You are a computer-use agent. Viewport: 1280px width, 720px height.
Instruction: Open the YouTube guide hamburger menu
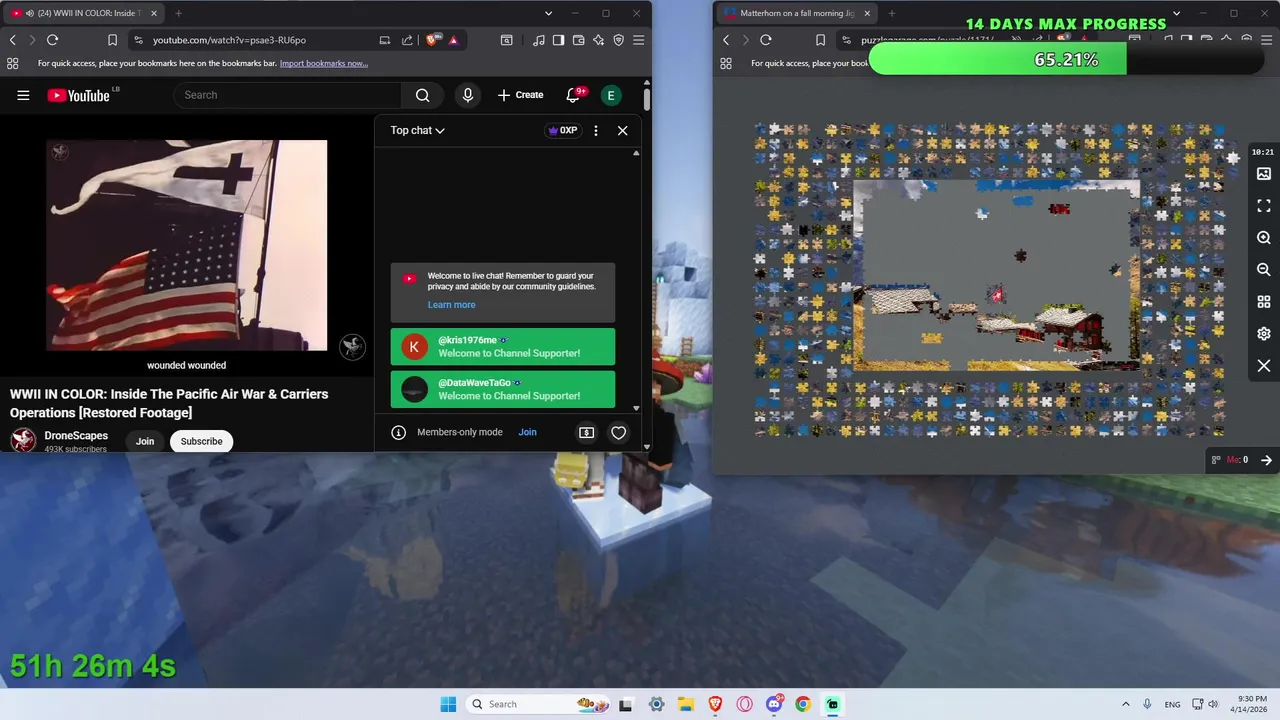pos(23,95)
